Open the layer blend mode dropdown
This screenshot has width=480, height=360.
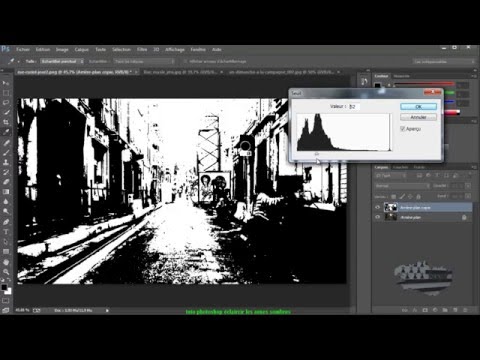[x=402, y=186]
